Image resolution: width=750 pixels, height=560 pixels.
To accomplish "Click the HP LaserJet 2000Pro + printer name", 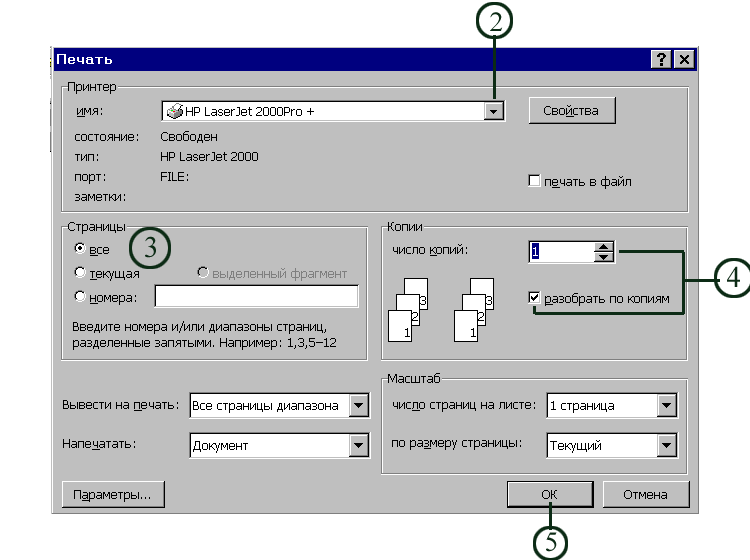I will pos(250,111).
